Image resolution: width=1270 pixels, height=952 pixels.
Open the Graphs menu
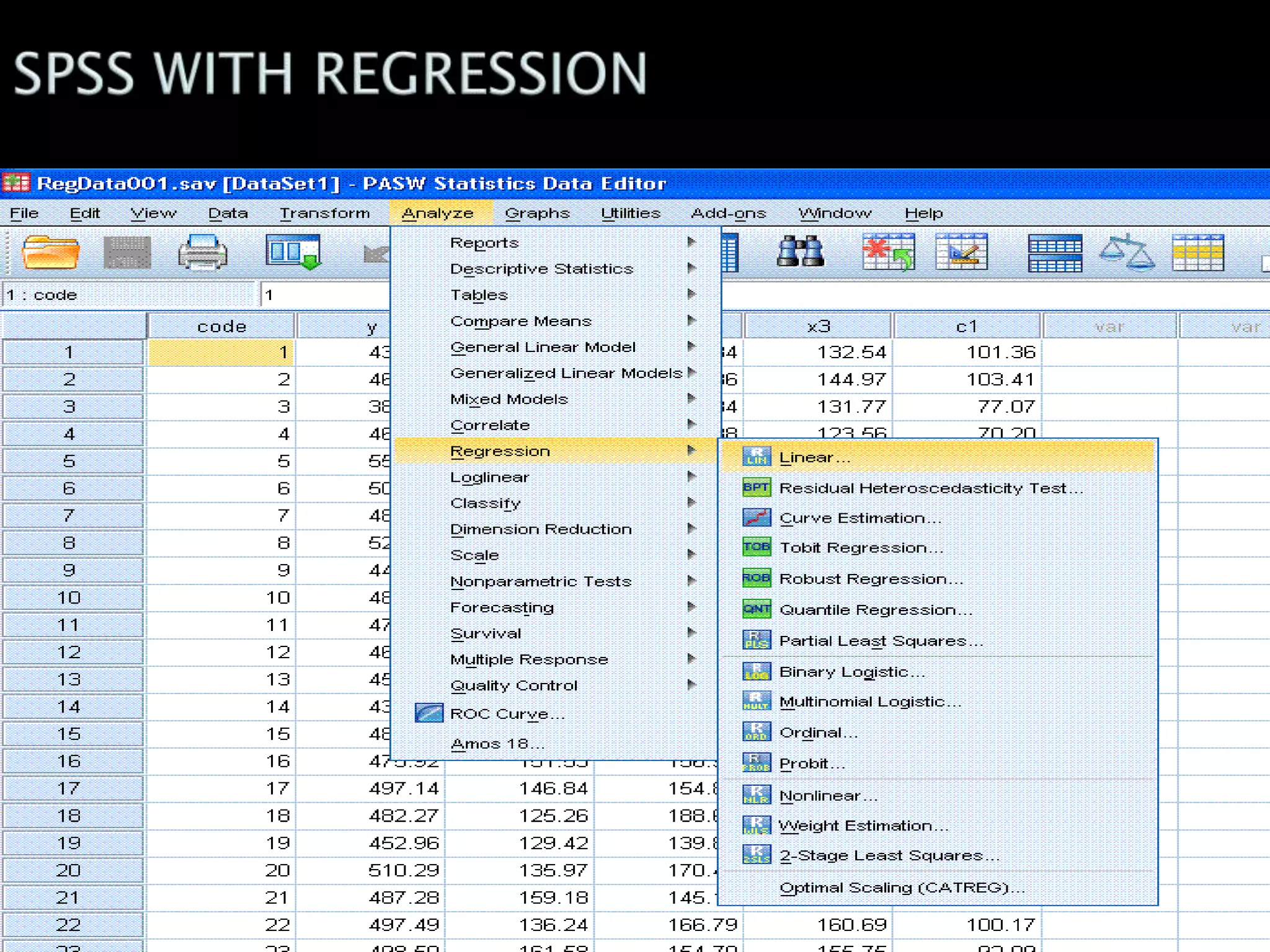click(536, 213)
